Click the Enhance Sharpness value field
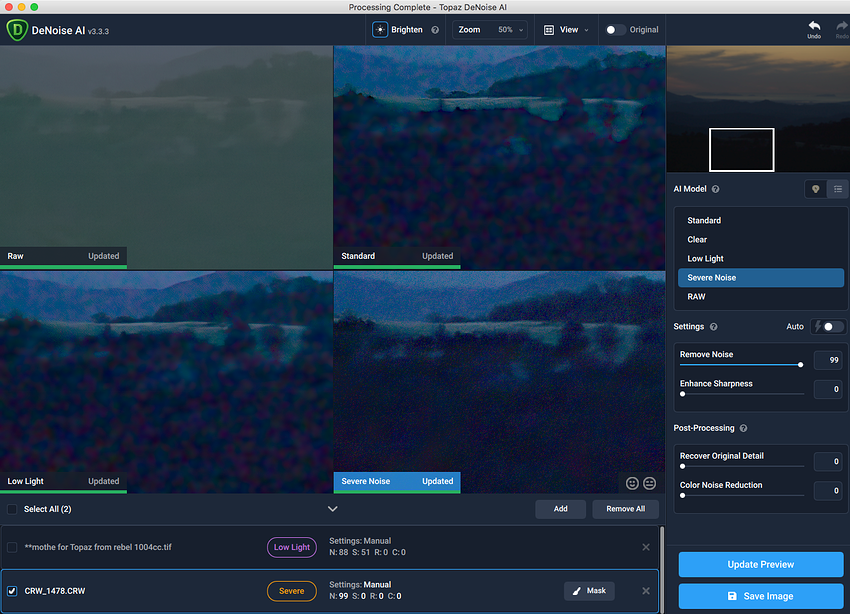This screenshot has height=614, width=850. [x=828, y=389]
